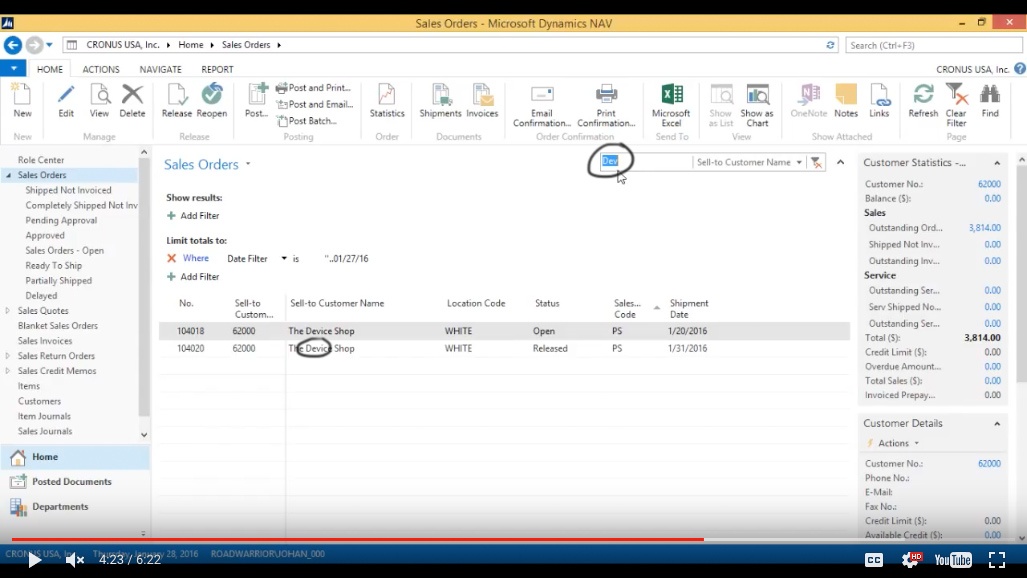
Task: Open Notes icon
Action: click(x=846, y=101)
